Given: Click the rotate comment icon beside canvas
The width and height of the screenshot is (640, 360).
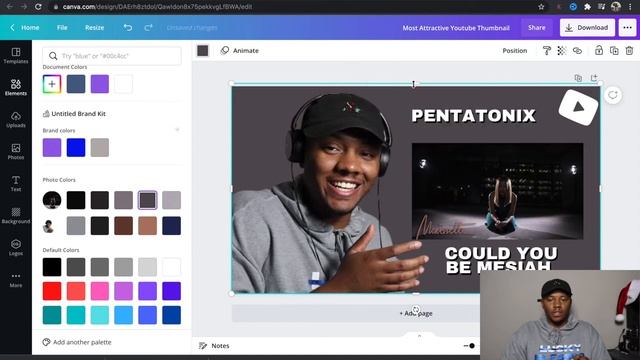Looking at the screenshot, I should pos(613,95).
